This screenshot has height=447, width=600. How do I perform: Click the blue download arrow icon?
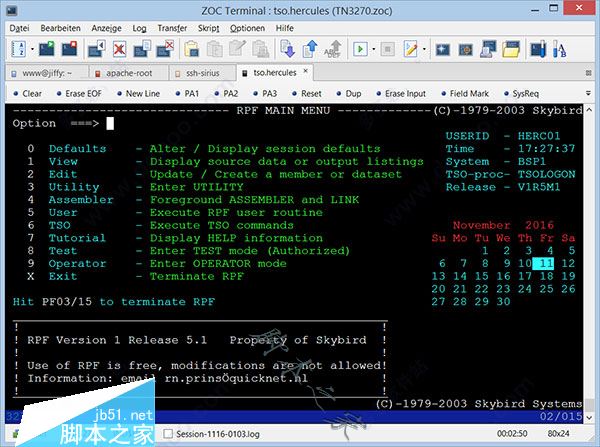[286, 49]
